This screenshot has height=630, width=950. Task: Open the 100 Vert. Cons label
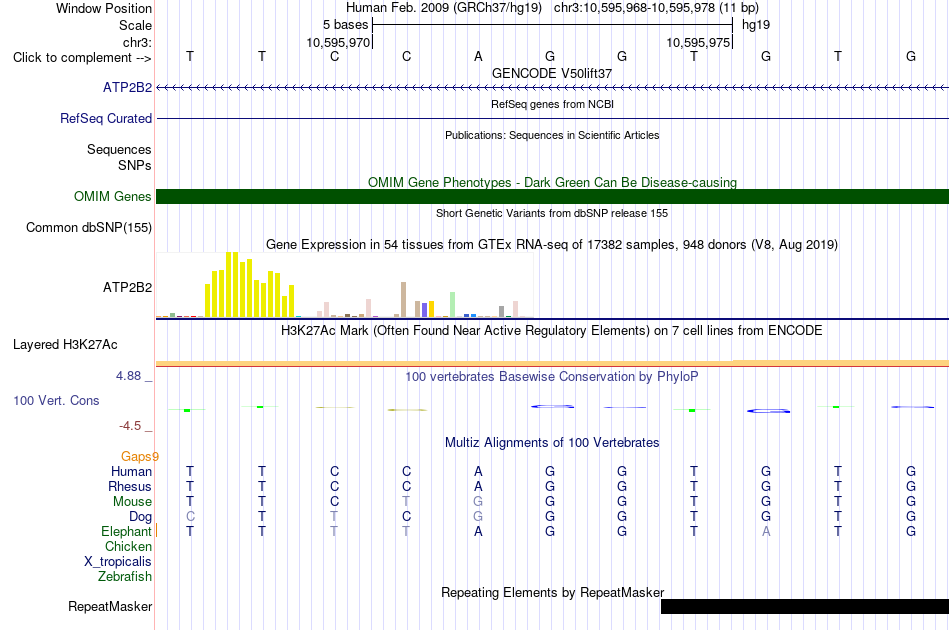[56, 400]
